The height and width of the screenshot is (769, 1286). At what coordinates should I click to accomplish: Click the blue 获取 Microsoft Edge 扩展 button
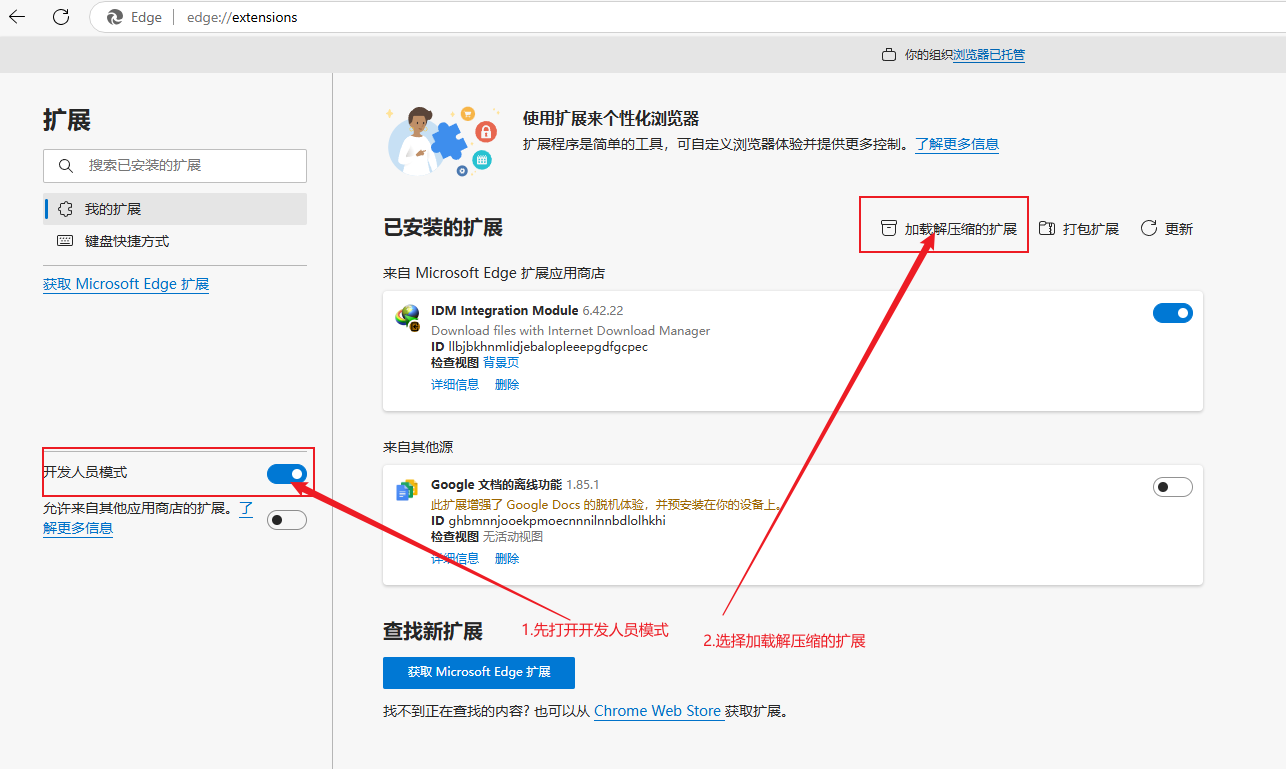click(478, 672)
